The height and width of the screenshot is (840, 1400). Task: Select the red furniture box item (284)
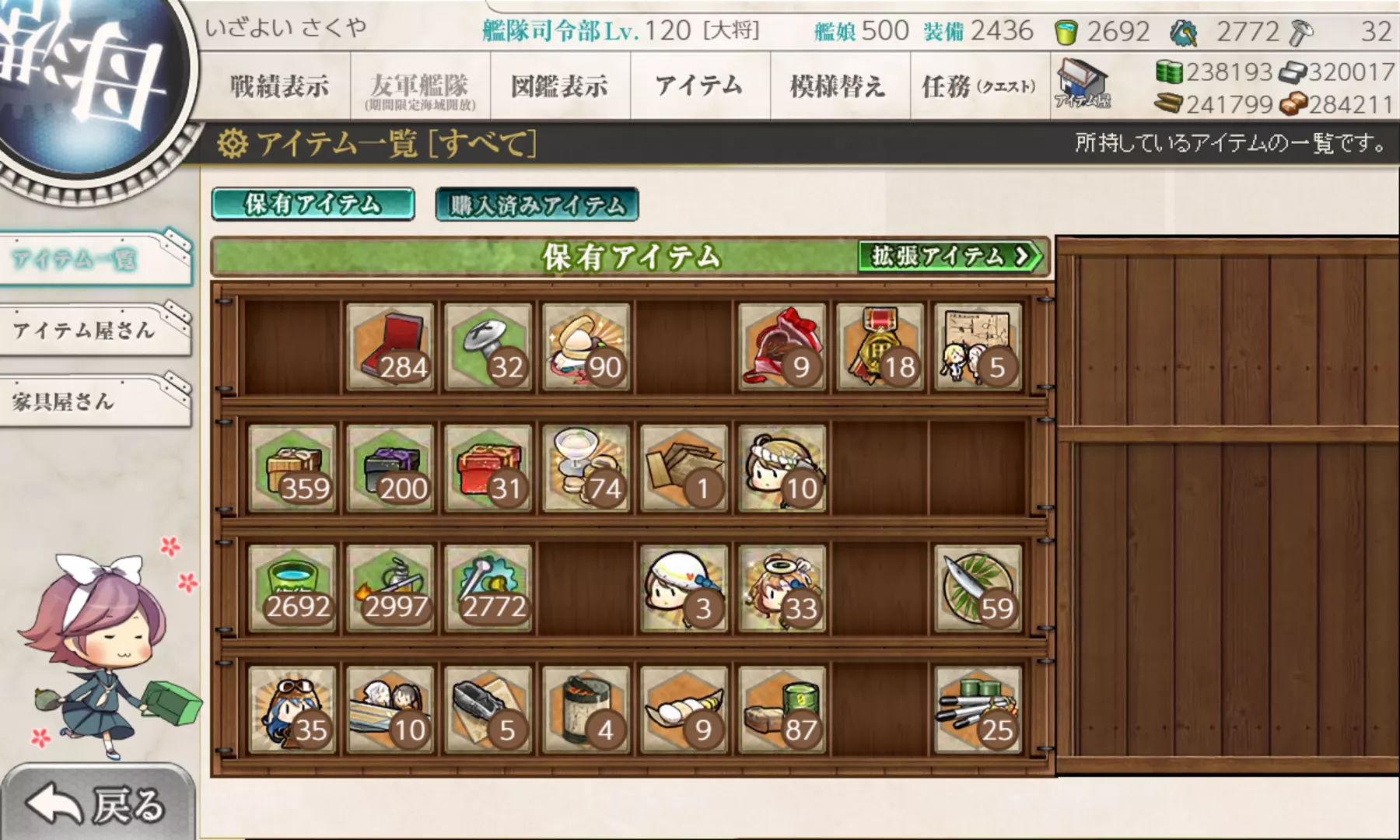(390, 346)
